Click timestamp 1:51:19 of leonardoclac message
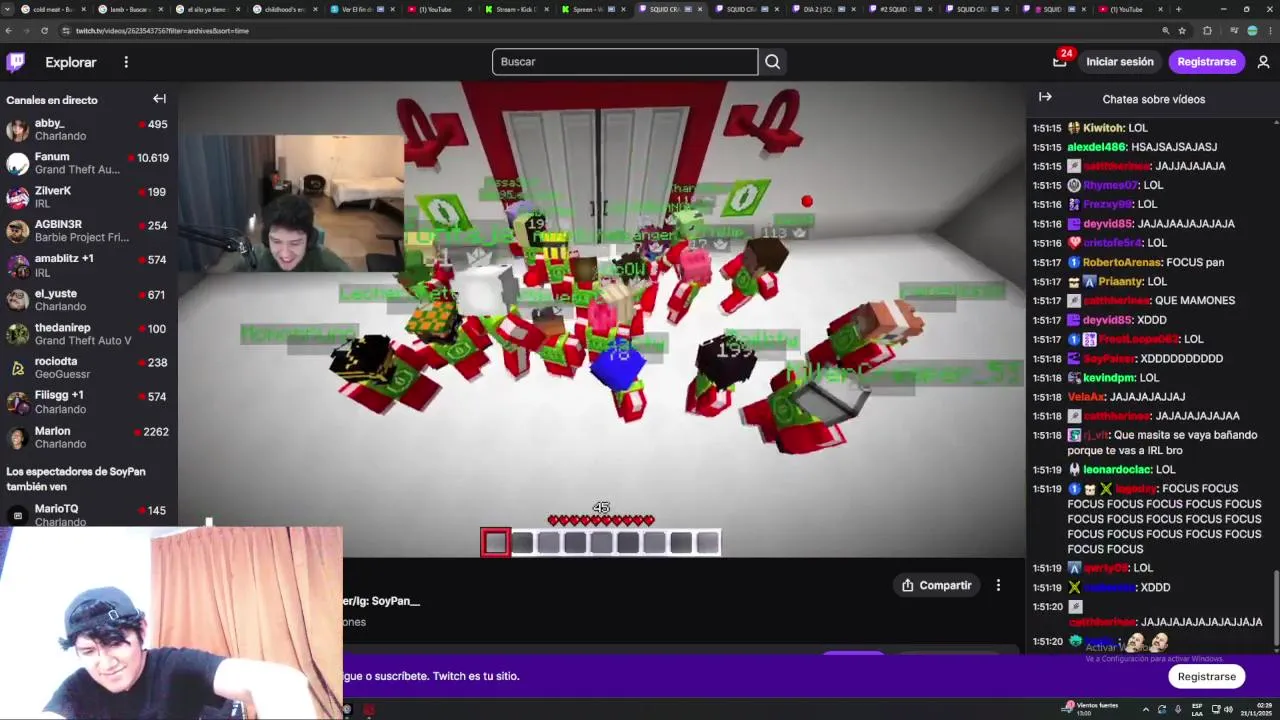 pyautogui.click(x=1047, y=469)
